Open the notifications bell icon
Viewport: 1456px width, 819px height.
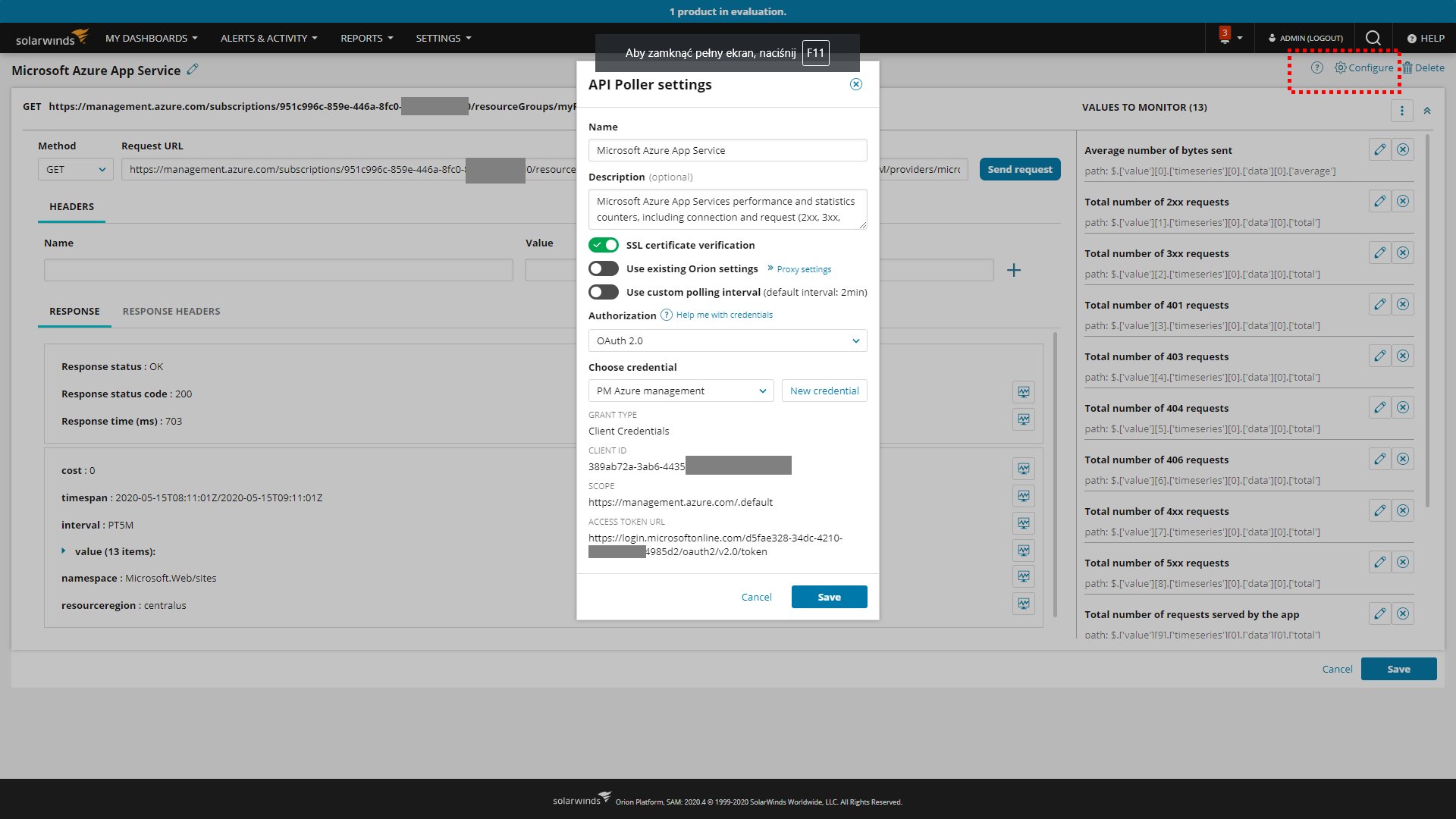coord(1225,38)
